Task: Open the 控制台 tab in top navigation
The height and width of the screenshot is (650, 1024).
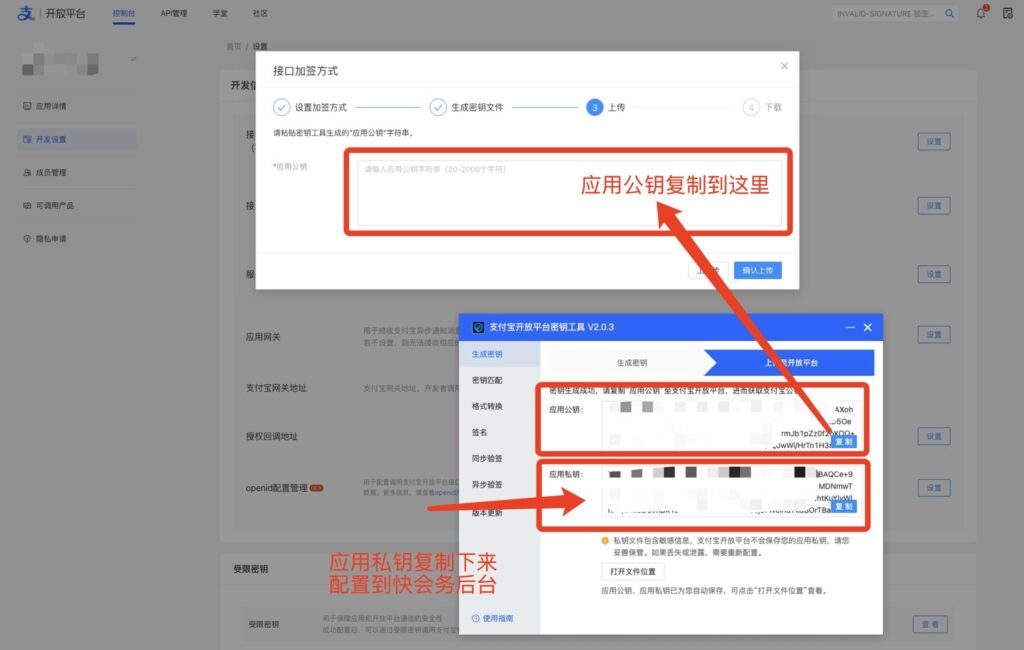Action: click(x=123, y=13)
